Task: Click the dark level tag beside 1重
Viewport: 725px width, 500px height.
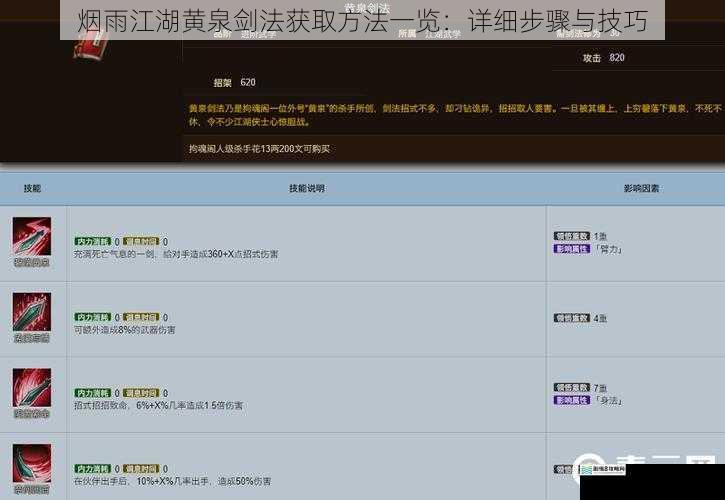Action: click(x=572, y=236)
